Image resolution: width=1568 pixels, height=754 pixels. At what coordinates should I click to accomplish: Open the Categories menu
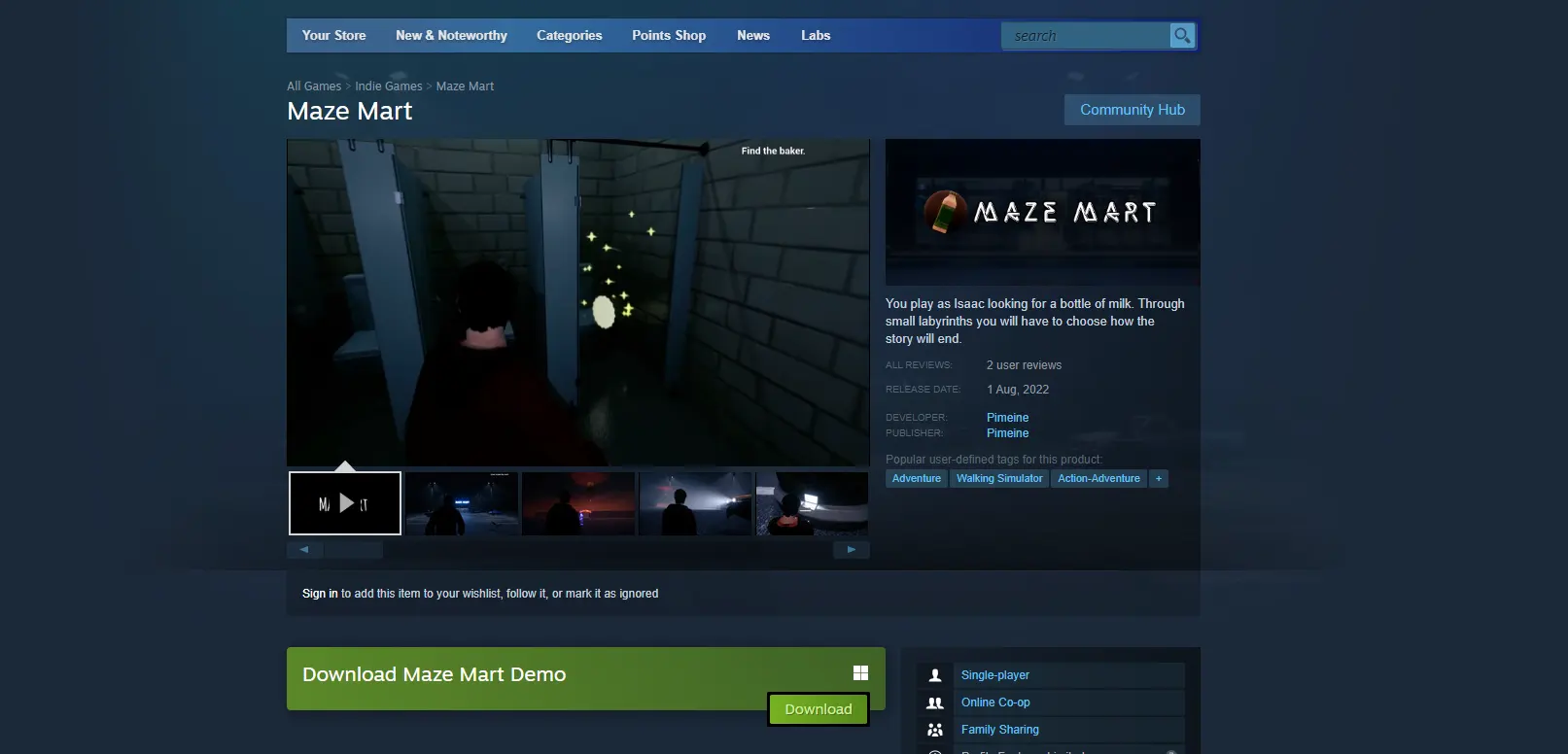(x=569, y=35)
